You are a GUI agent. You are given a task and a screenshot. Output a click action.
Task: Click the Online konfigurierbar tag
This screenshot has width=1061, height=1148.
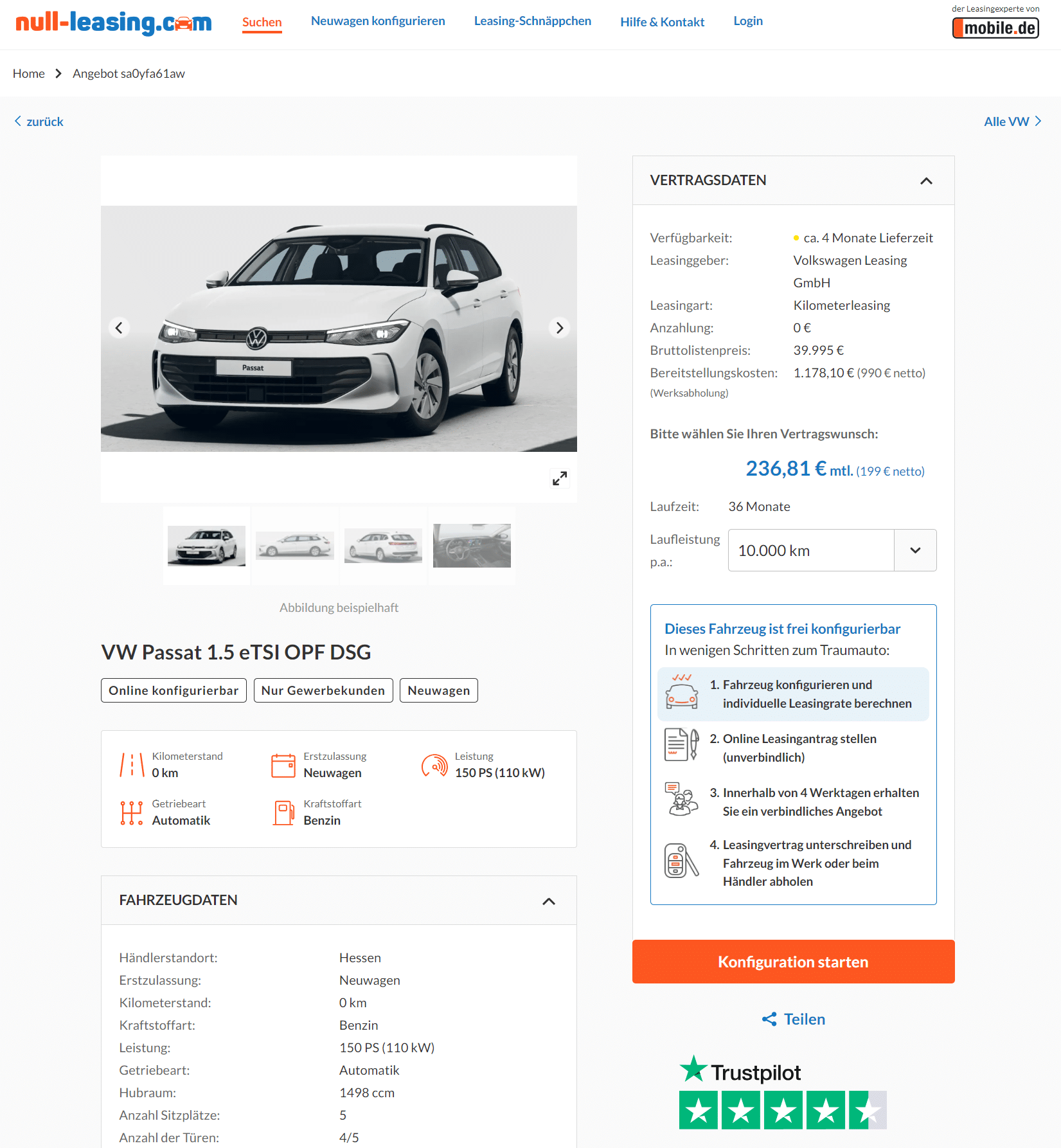pos(174,690)
